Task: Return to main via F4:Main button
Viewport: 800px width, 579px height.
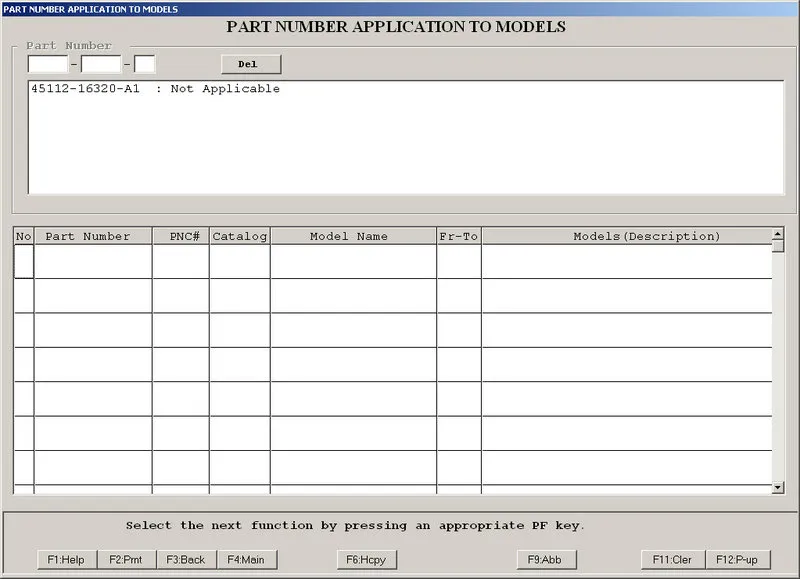Action: [247, 560]
